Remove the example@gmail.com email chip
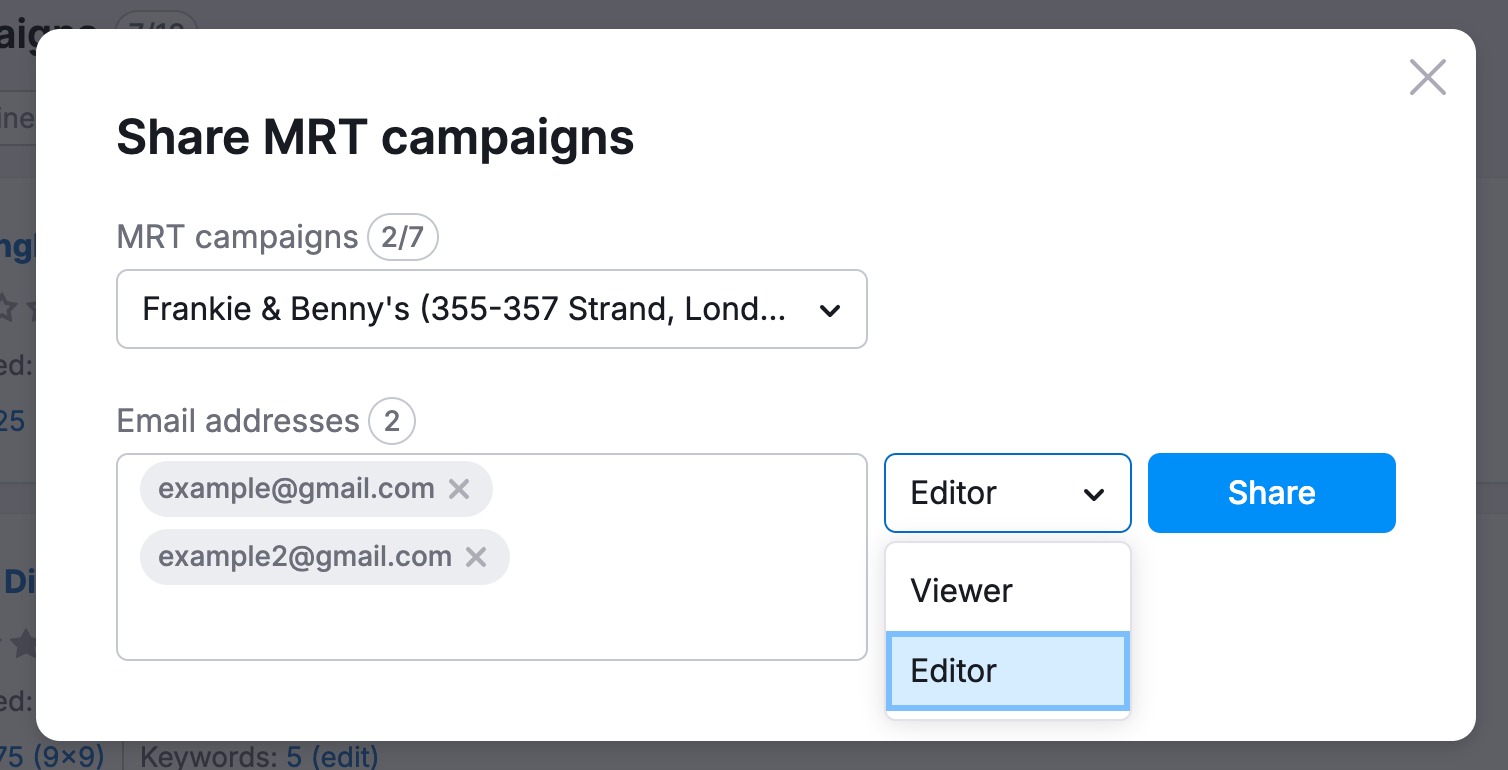1508x770 pixels. tap(459, 489)
